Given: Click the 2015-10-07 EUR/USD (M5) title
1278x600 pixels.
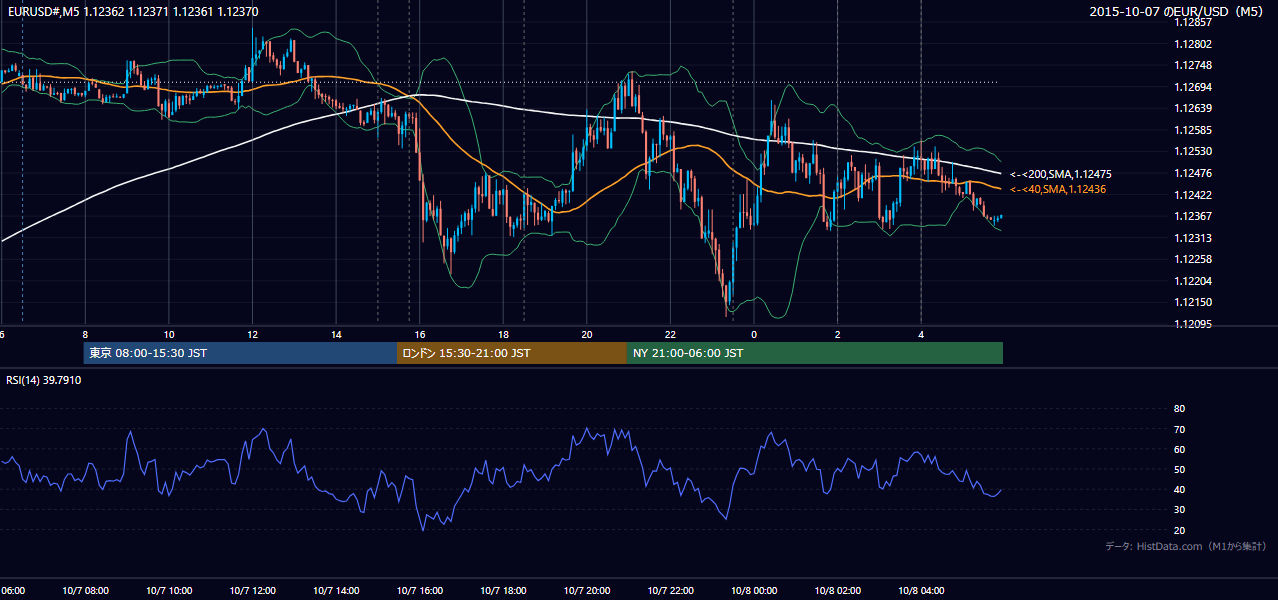Looking at the screenshot, I should click(1177, 12).
